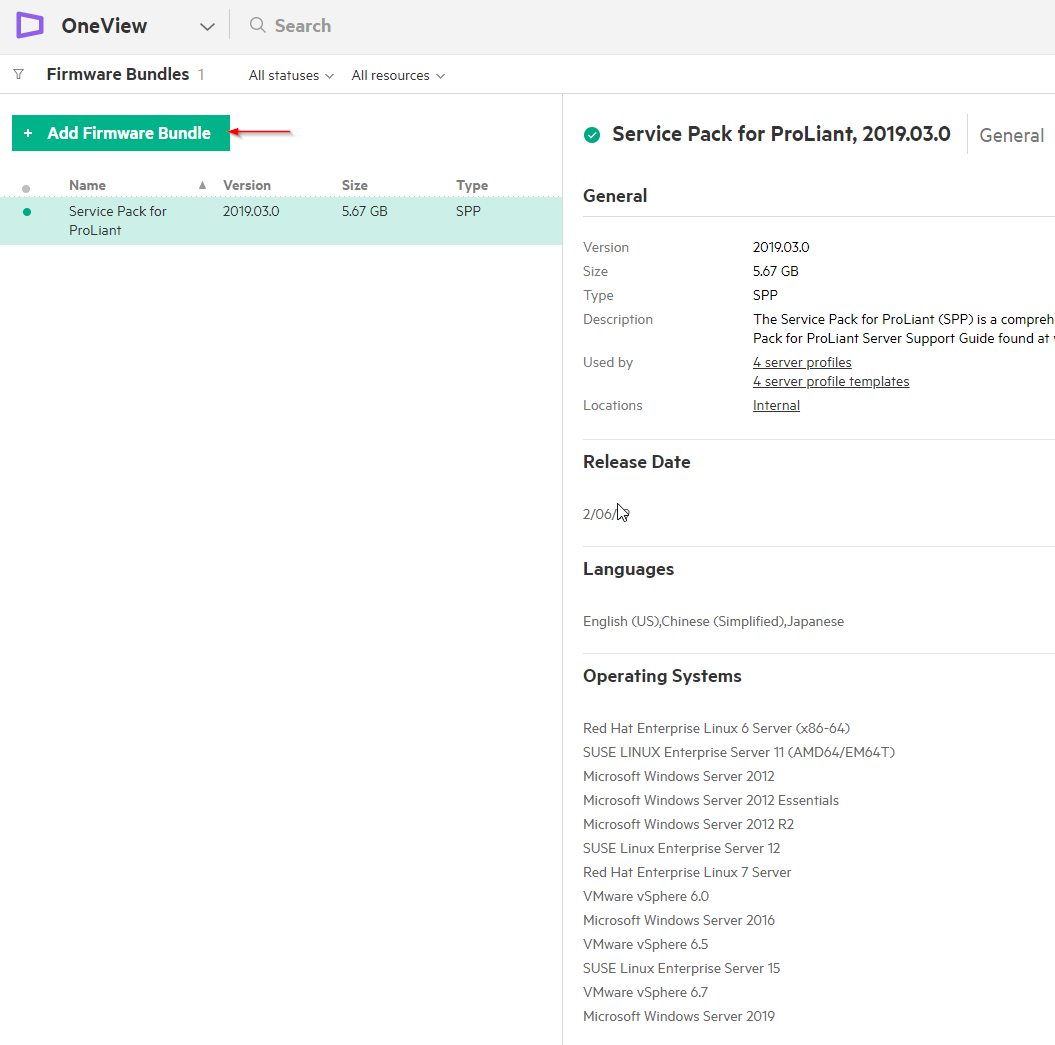Focus the Search input field

(303, 26)
